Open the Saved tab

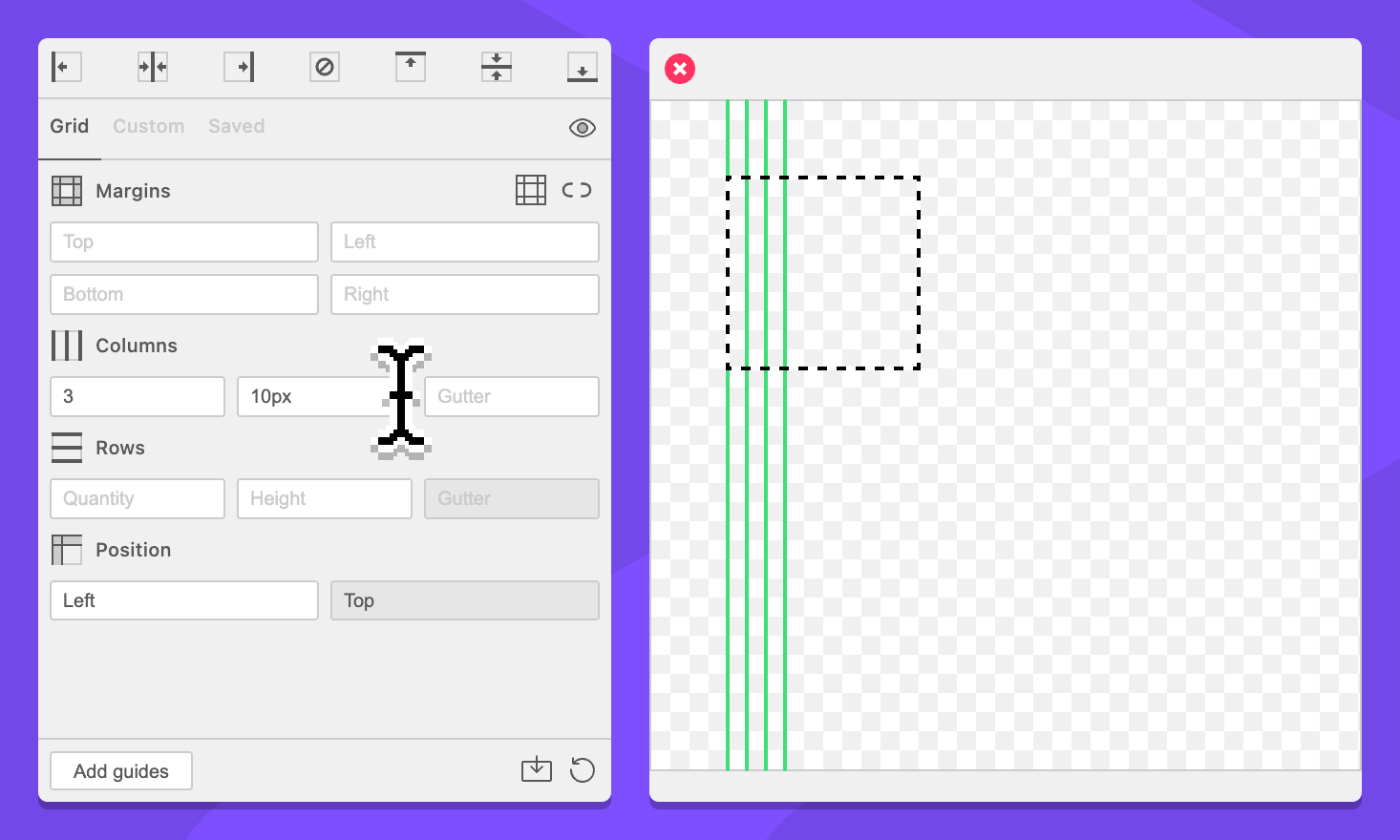tap(236, 126)
